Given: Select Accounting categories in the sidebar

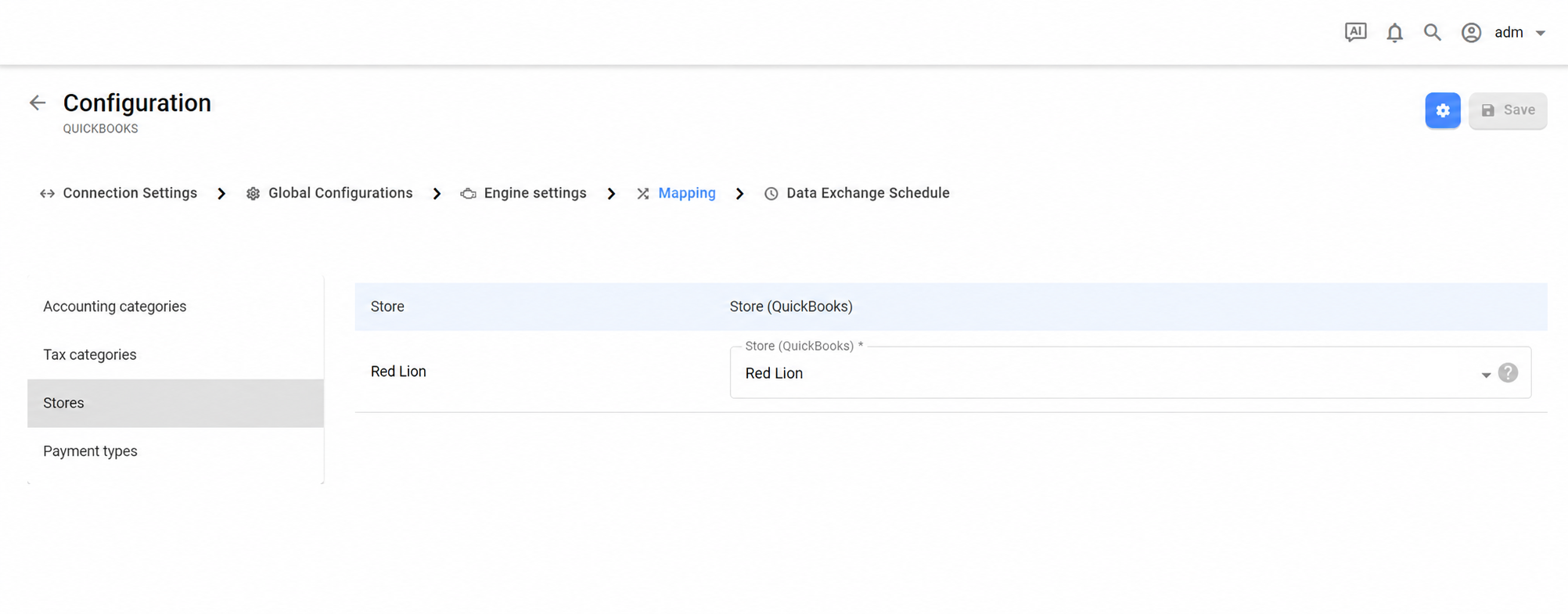Looking at the screenshot, I should [175, 307].
